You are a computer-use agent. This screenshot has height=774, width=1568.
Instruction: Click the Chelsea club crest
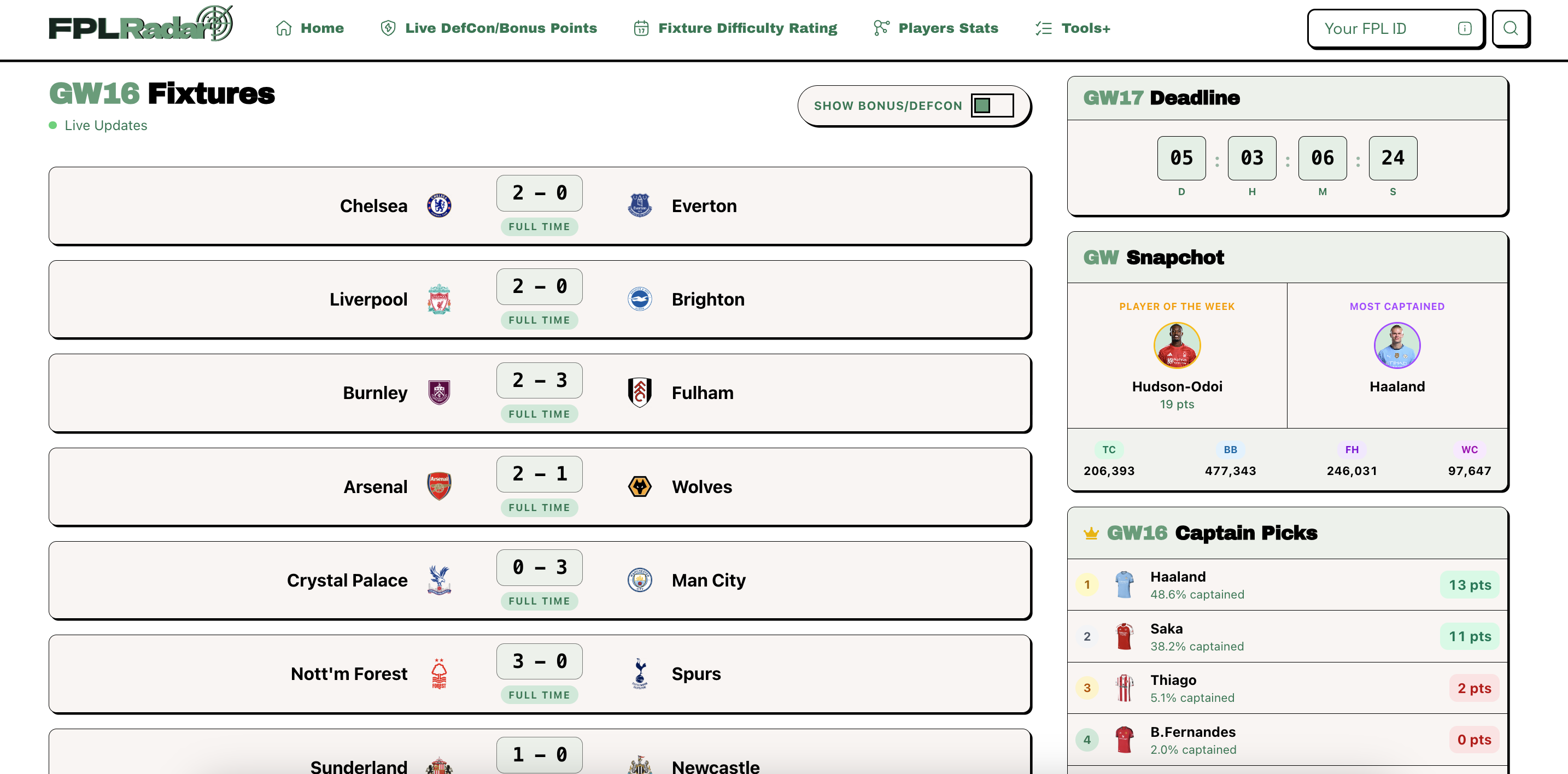[x=439, y=206]
